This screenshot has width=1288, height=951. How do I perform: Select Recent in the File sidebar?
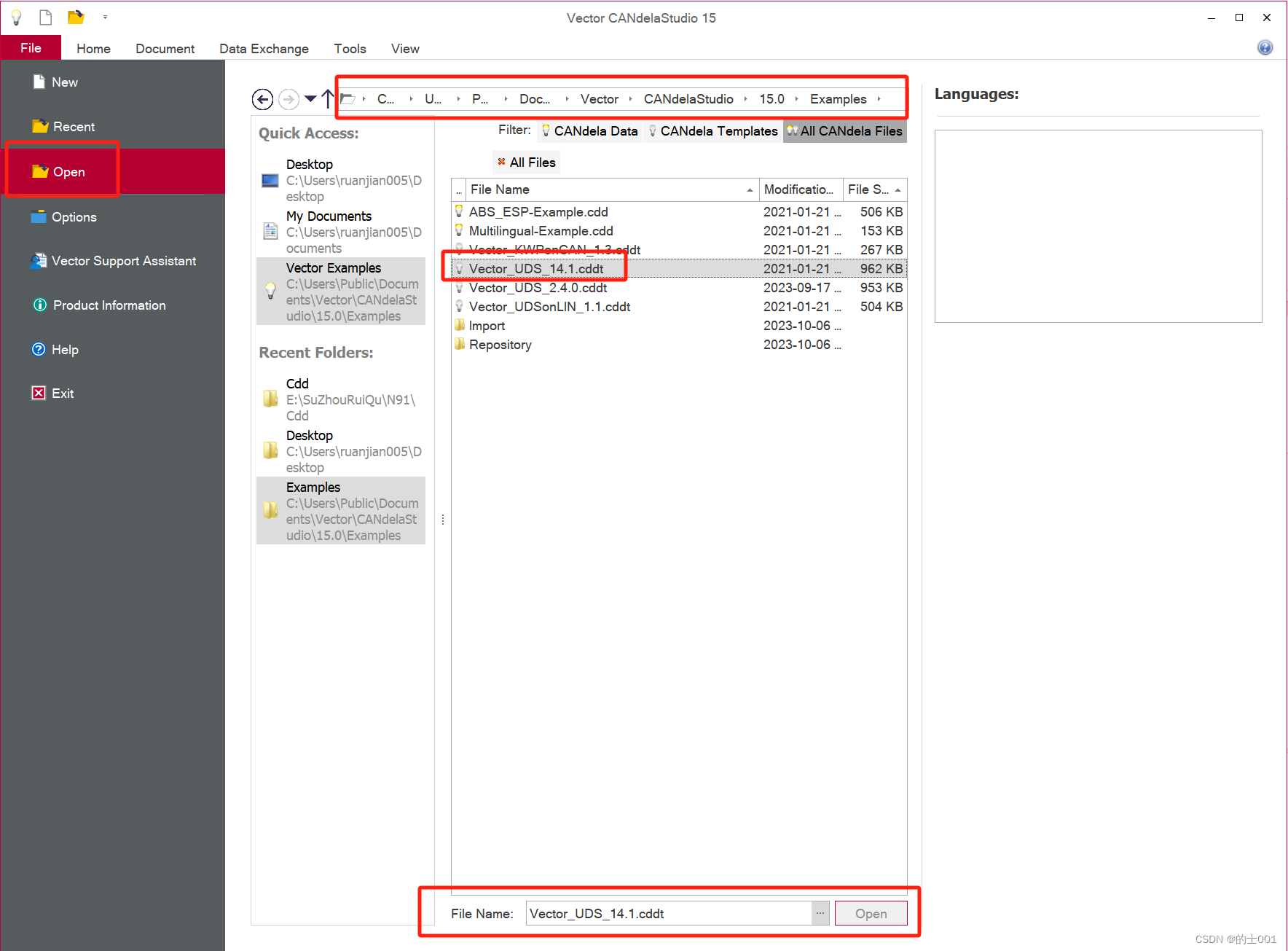(113, 127)
